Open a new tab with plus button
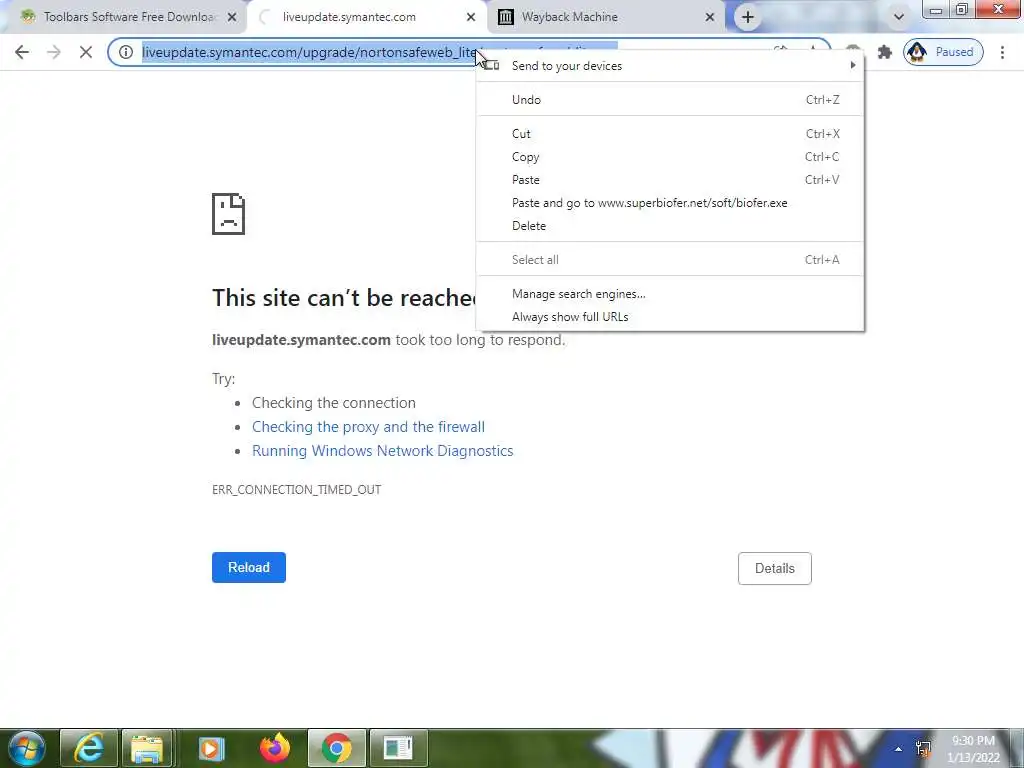The width and height of the screenshot is (1024, 768). click(747, 17)
